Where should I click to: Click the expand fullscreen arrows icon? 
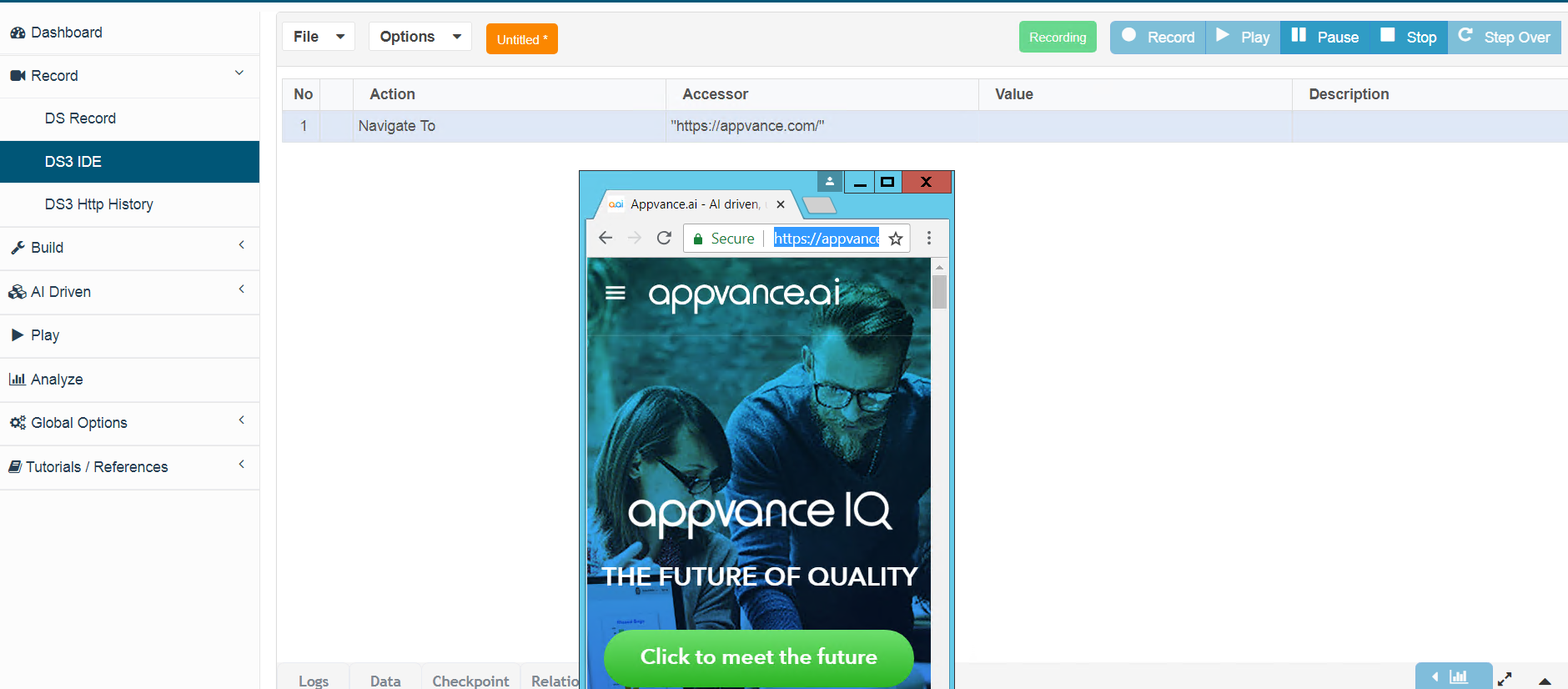[x=1505, y=679]
